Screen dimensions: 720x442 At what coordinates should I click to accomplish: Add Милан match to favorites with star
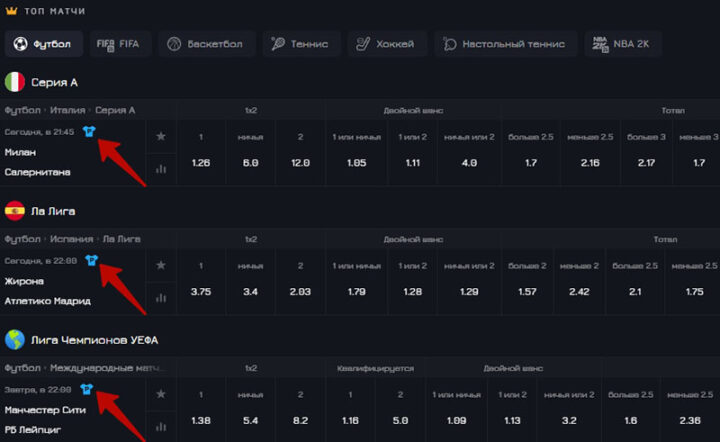pyautogui.click(x=160, y=136)
